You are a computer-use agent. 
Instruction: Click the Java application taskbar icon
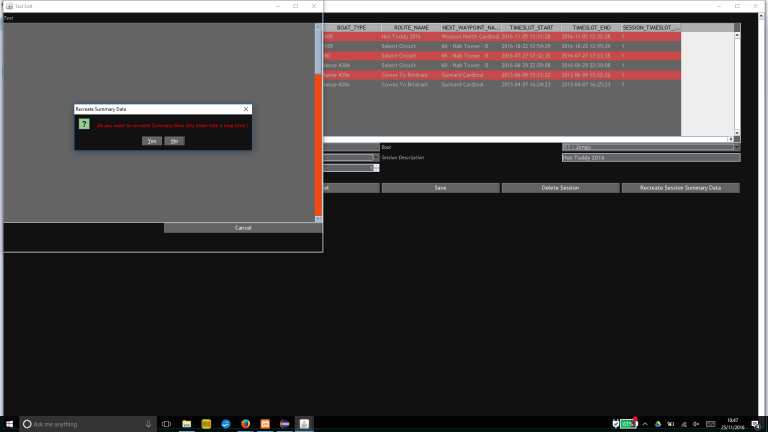[x=304, y=424]
